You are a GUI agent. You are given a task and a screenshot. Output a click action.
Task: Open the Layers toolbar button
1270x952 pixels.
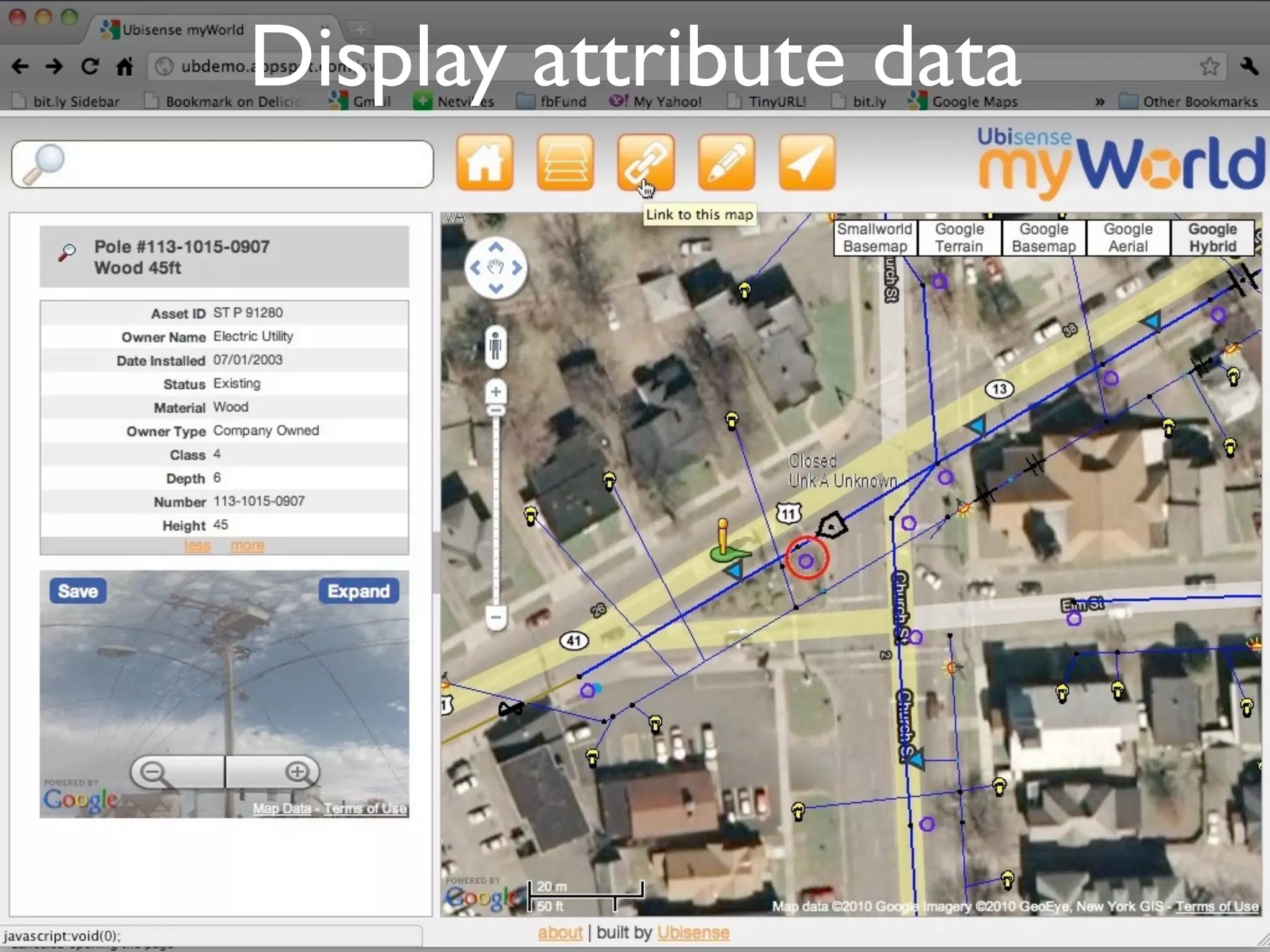(x=566, y=162)
